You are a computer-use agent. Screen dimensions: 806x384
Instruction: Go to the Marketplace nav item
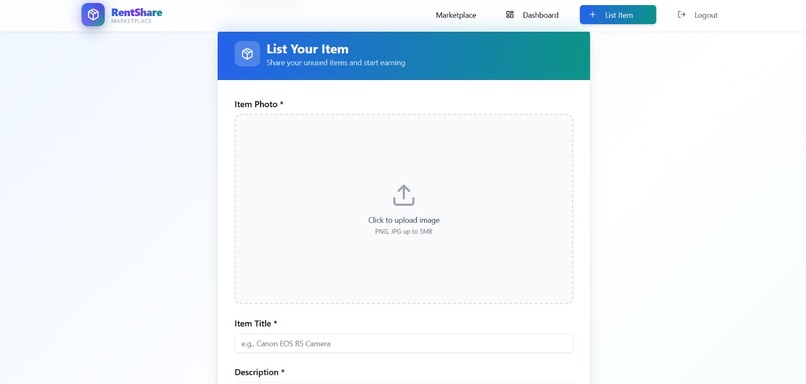click(x=456, y=15)
